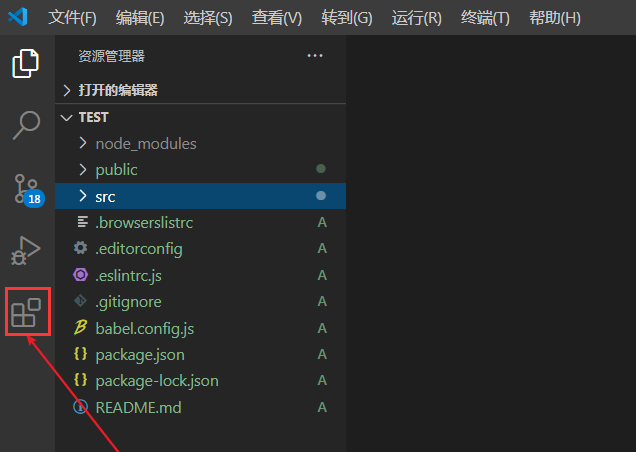Open the 文件(F) menu

(72, 18)
